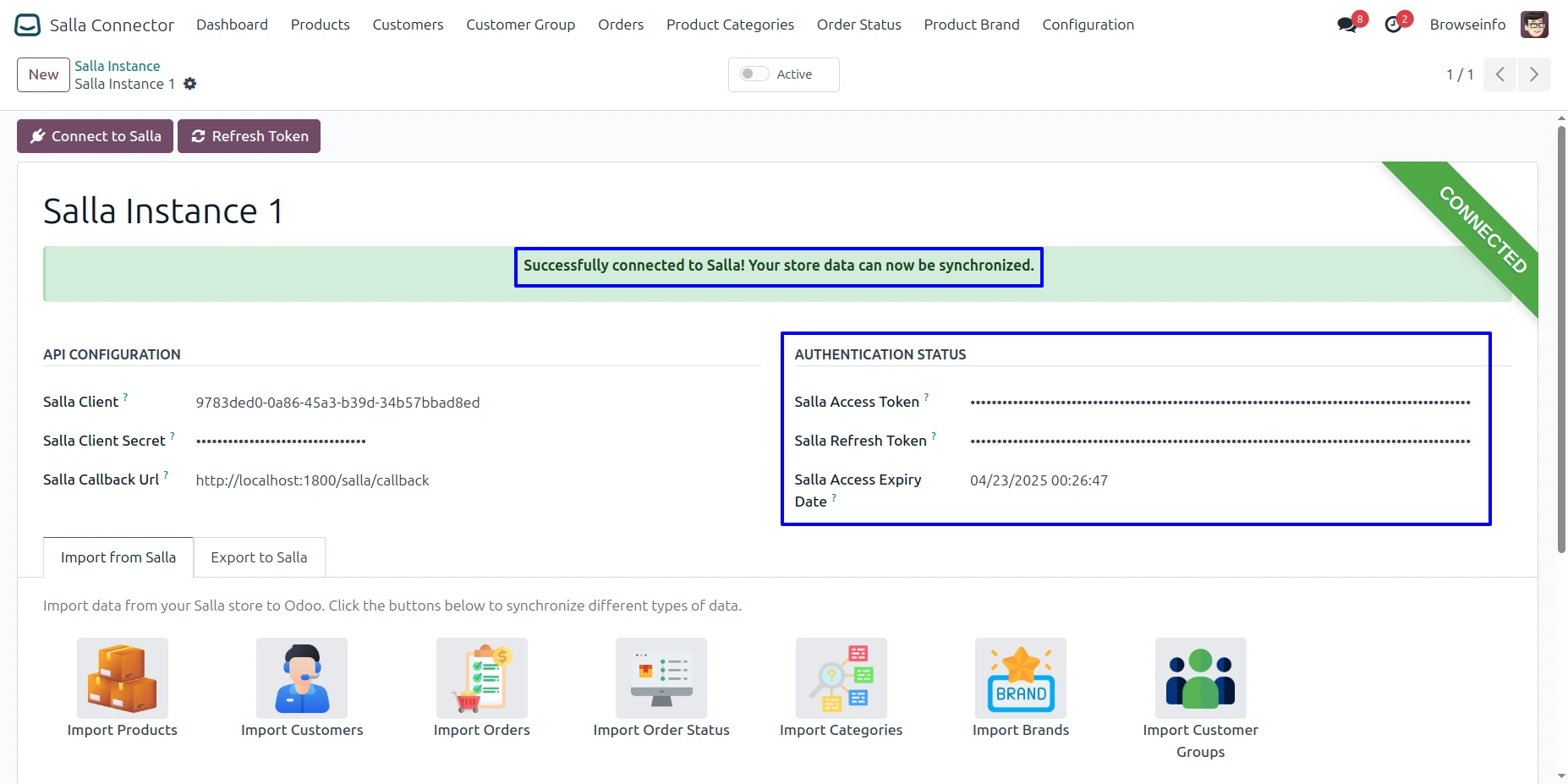1568x784 pixels.
Task: Click the Import Customer Groups people icon
Action: 1200,678
